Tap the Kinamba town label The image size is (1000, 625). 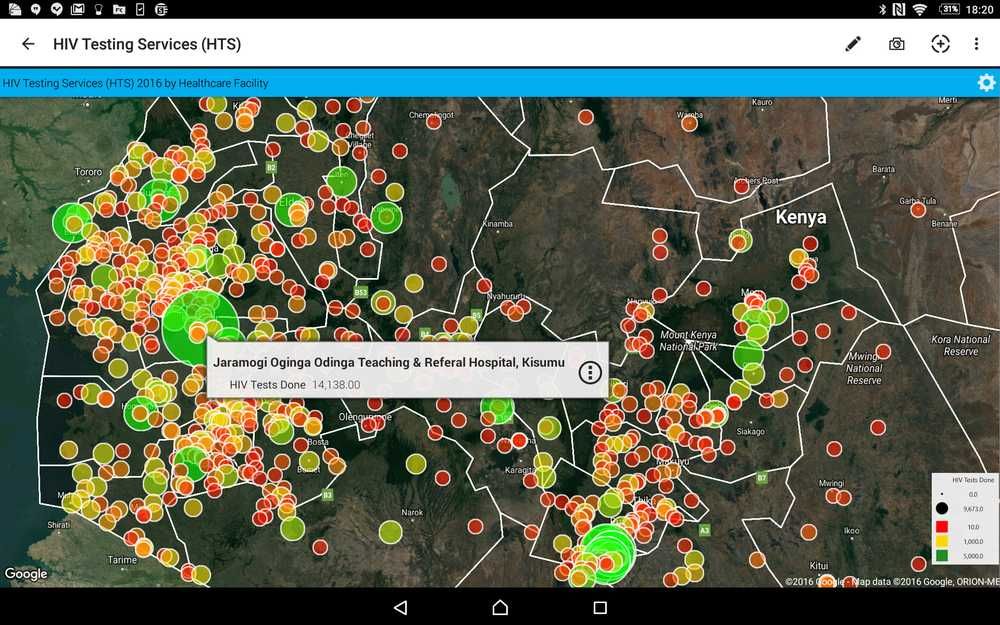pyautogui.click(x=497, y=224)
